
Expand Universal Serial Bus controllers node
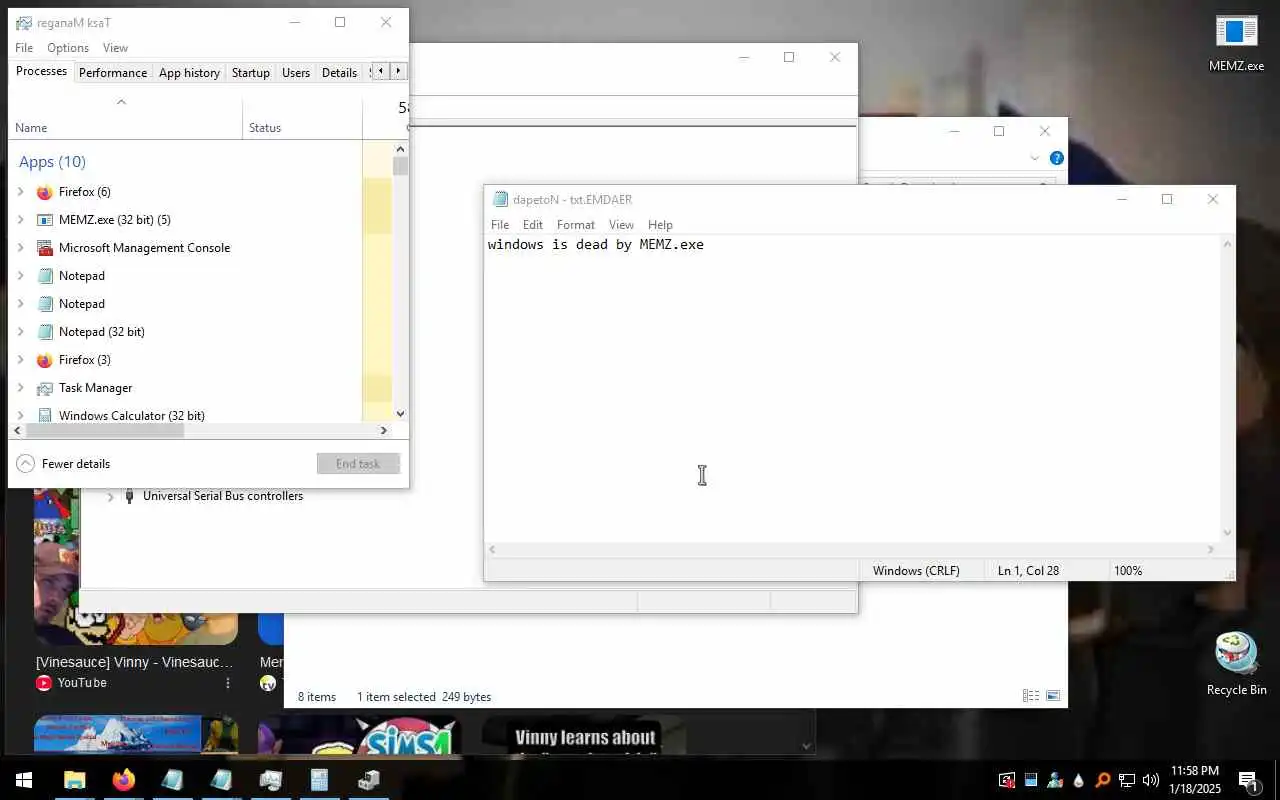[110, 496]
